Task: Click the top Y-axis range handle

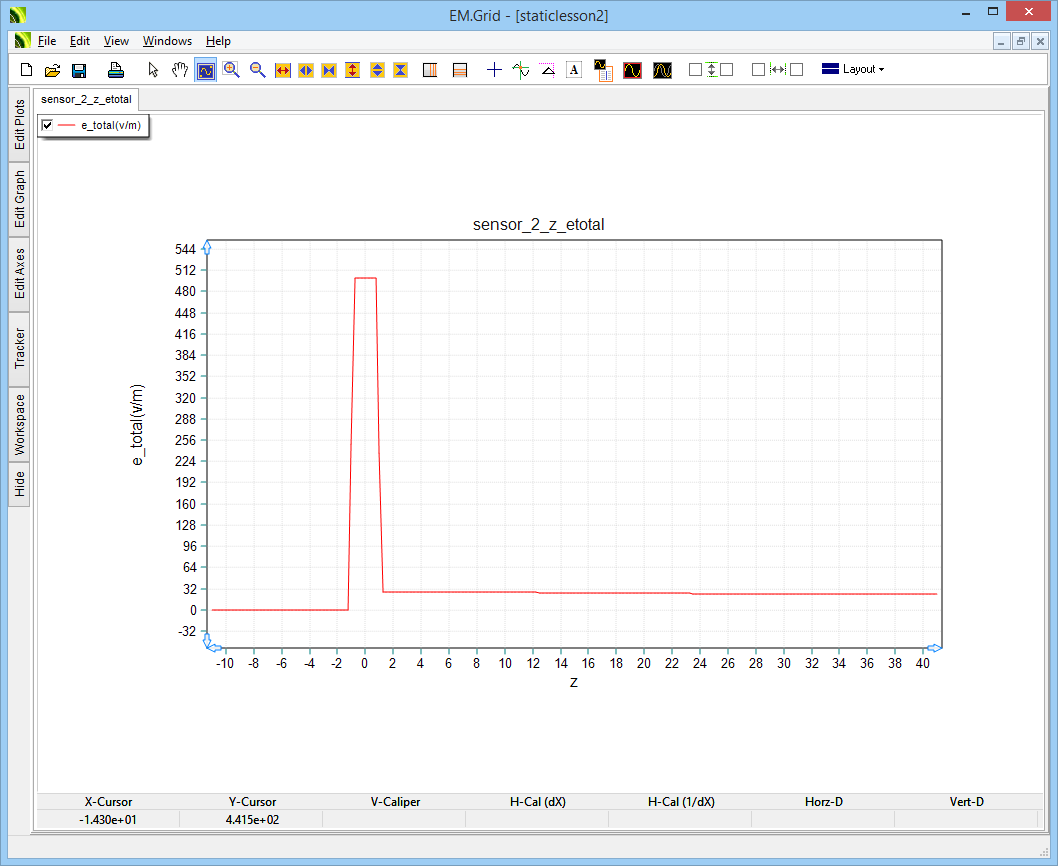Action: pos(207,247)
